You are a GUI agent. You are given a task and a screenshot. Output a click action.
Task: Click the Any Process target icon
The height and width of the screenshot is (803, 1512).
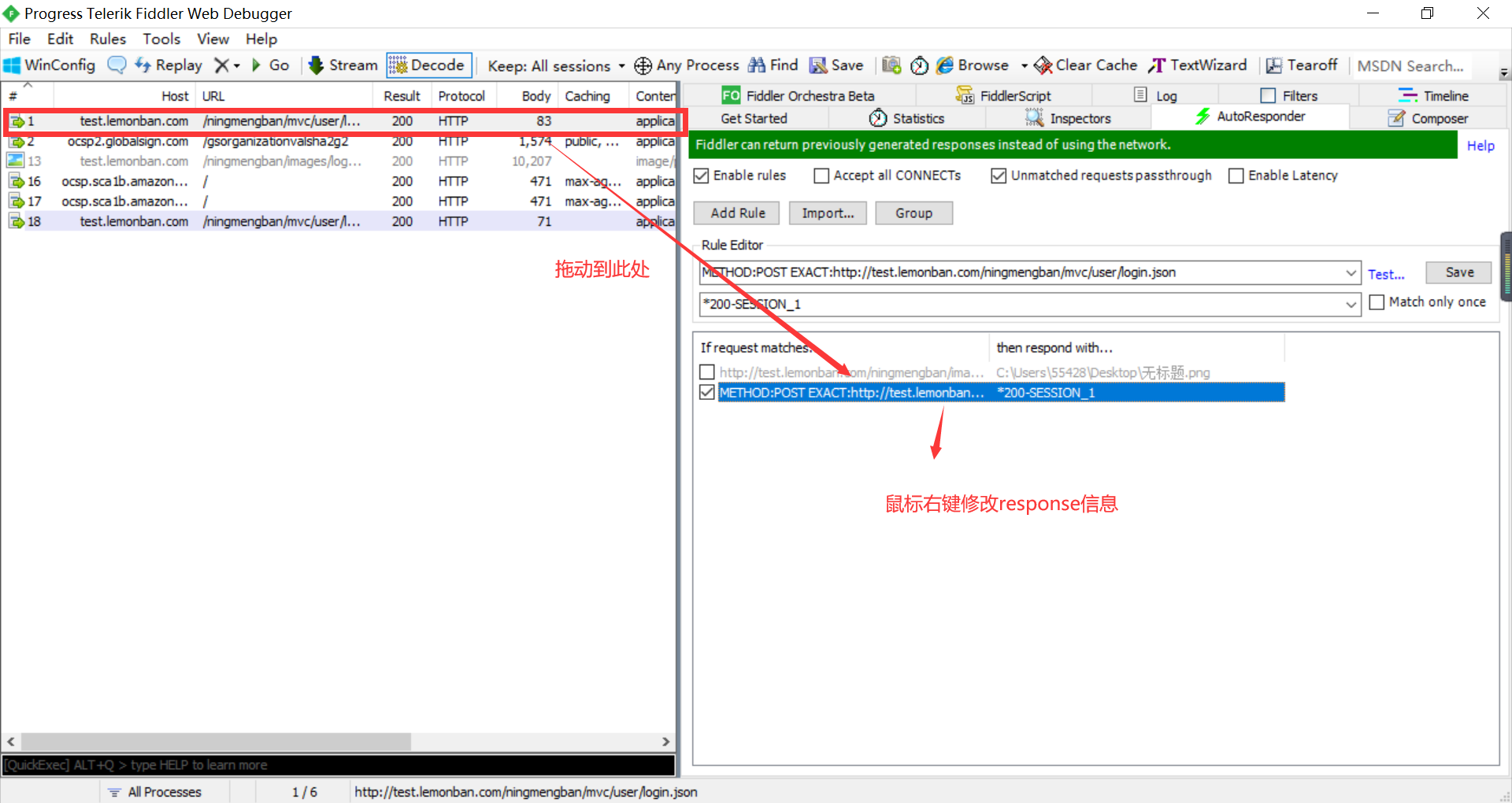click(643, 65)
